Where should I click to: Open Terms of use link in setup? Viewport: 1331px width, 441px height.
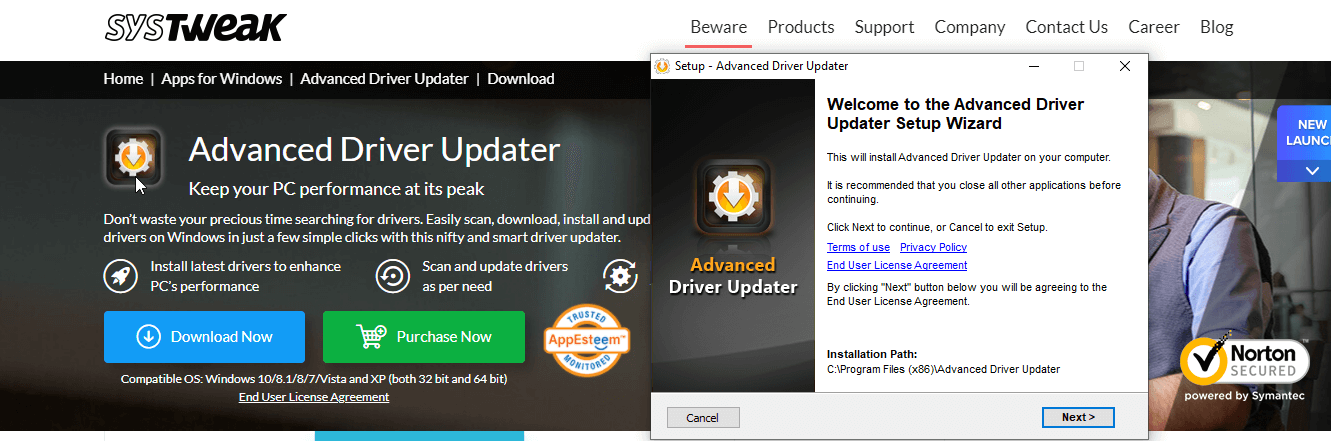(858, 247)
